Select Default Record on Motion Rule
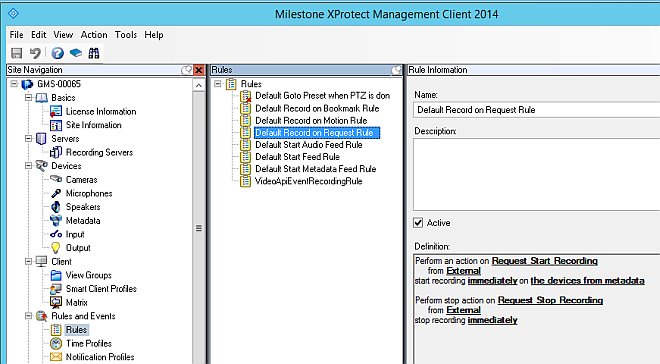This screenshot has width=660, height=364. pos(311,121)
